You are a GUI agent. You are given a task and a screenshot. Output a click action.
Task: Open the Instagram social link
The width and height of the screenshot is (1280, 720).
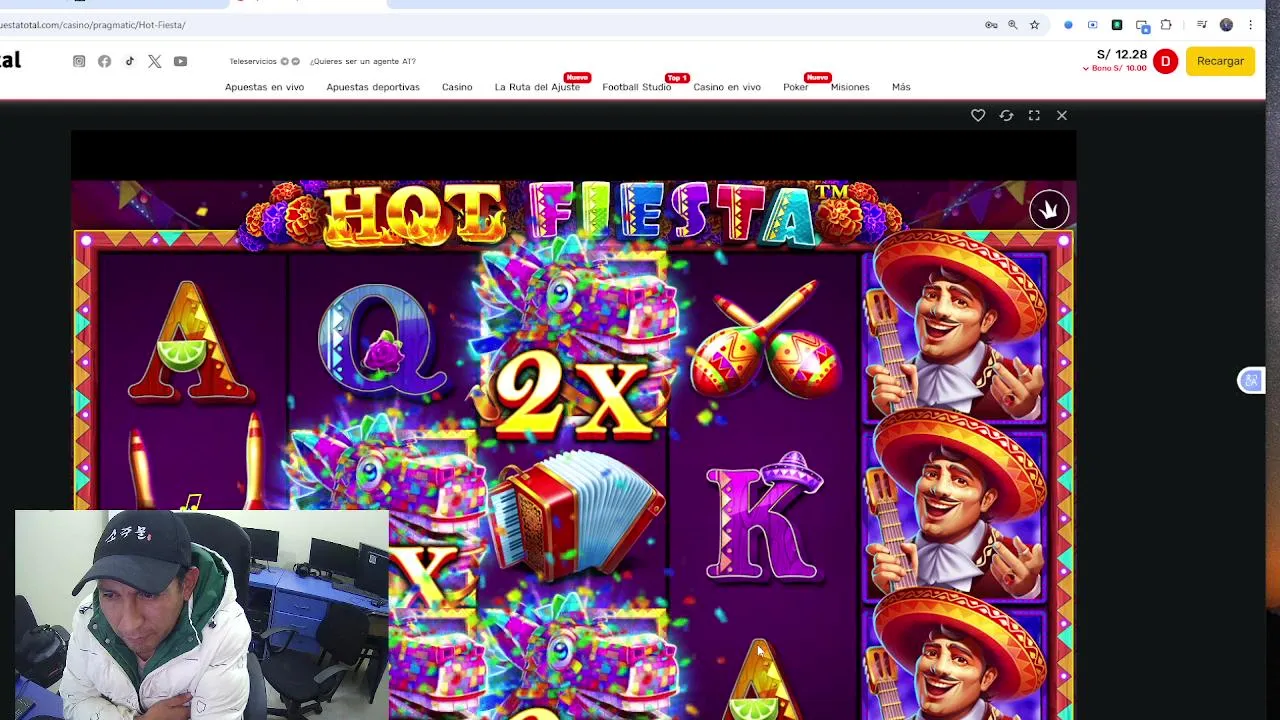[79, 61]
